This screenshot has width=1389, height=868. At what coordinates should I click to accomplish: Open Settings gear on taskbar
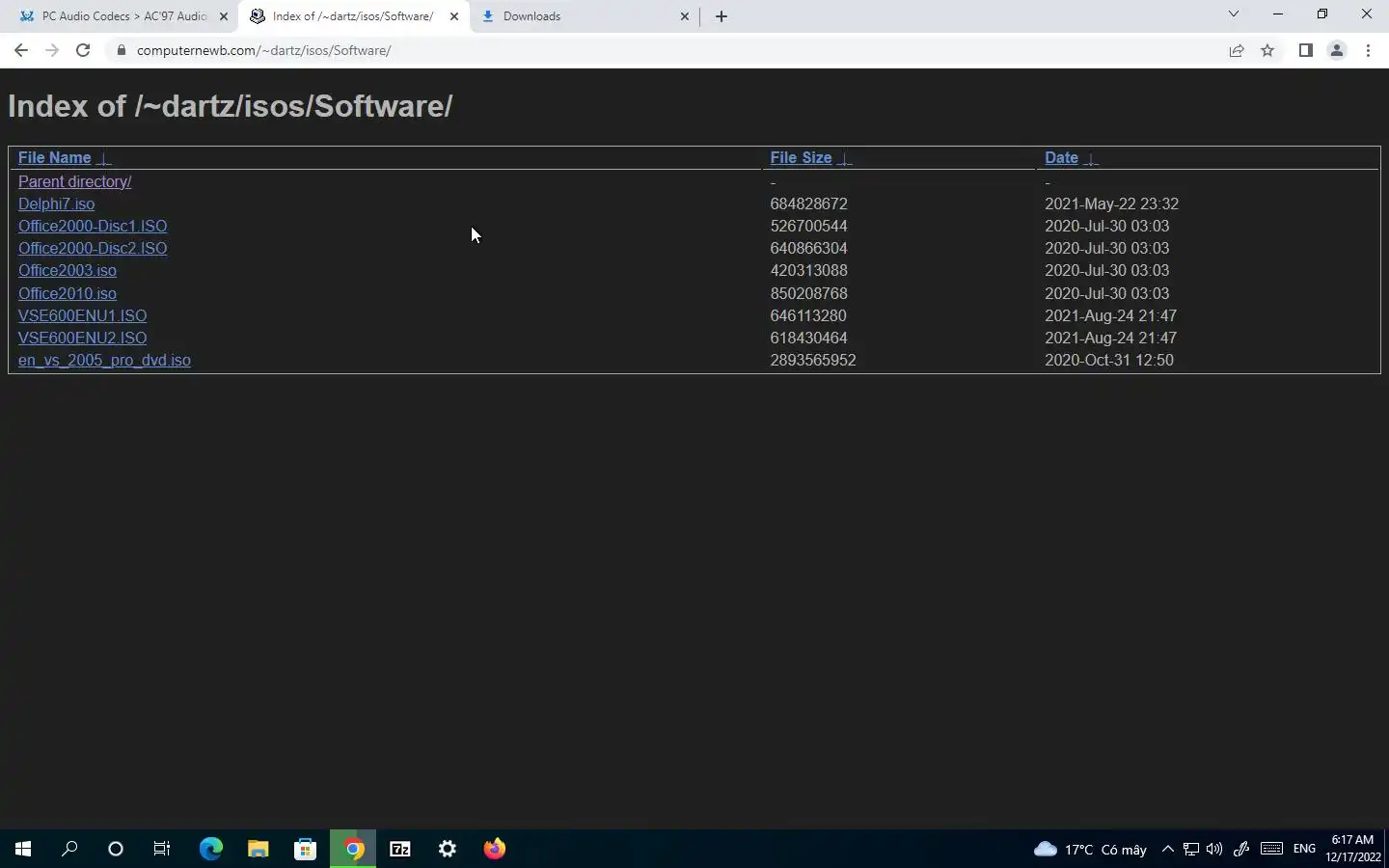tap(447, 849)
